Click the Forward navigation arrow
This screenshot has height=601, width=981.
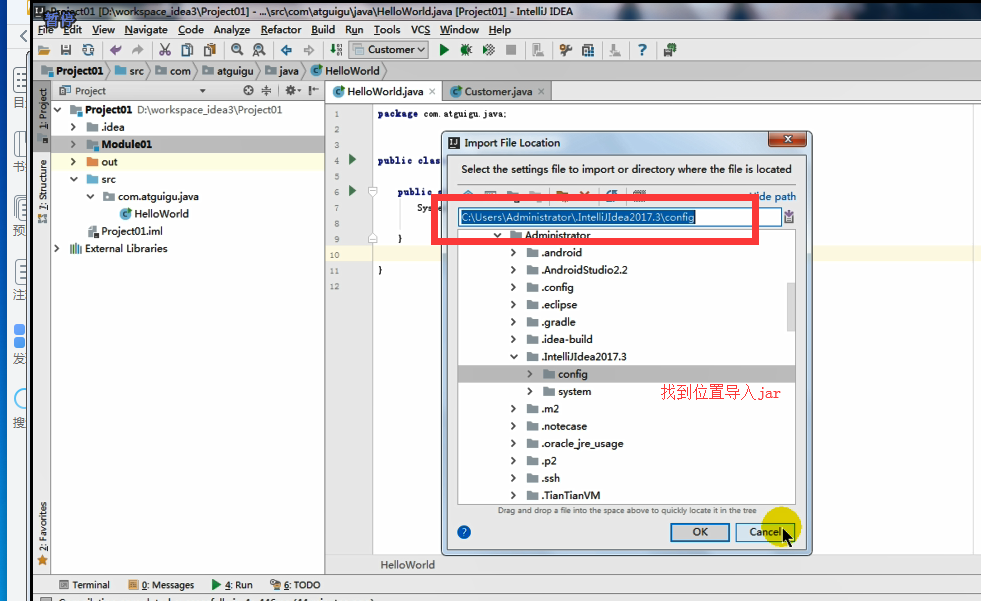308,50
